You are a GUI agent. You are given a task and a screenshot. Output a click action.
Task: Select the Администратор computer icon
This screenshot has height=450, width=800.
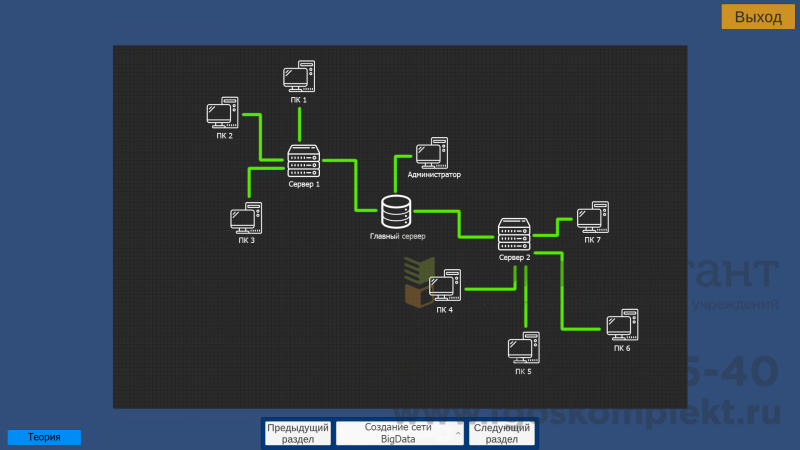point(432,153)
